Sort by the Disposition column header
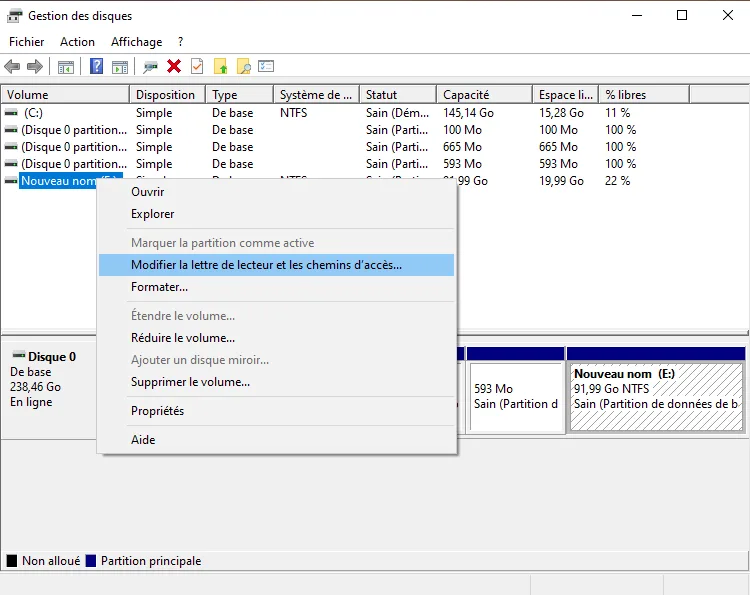The height and width of the screenshot is (595, 750). pos(167,95)
